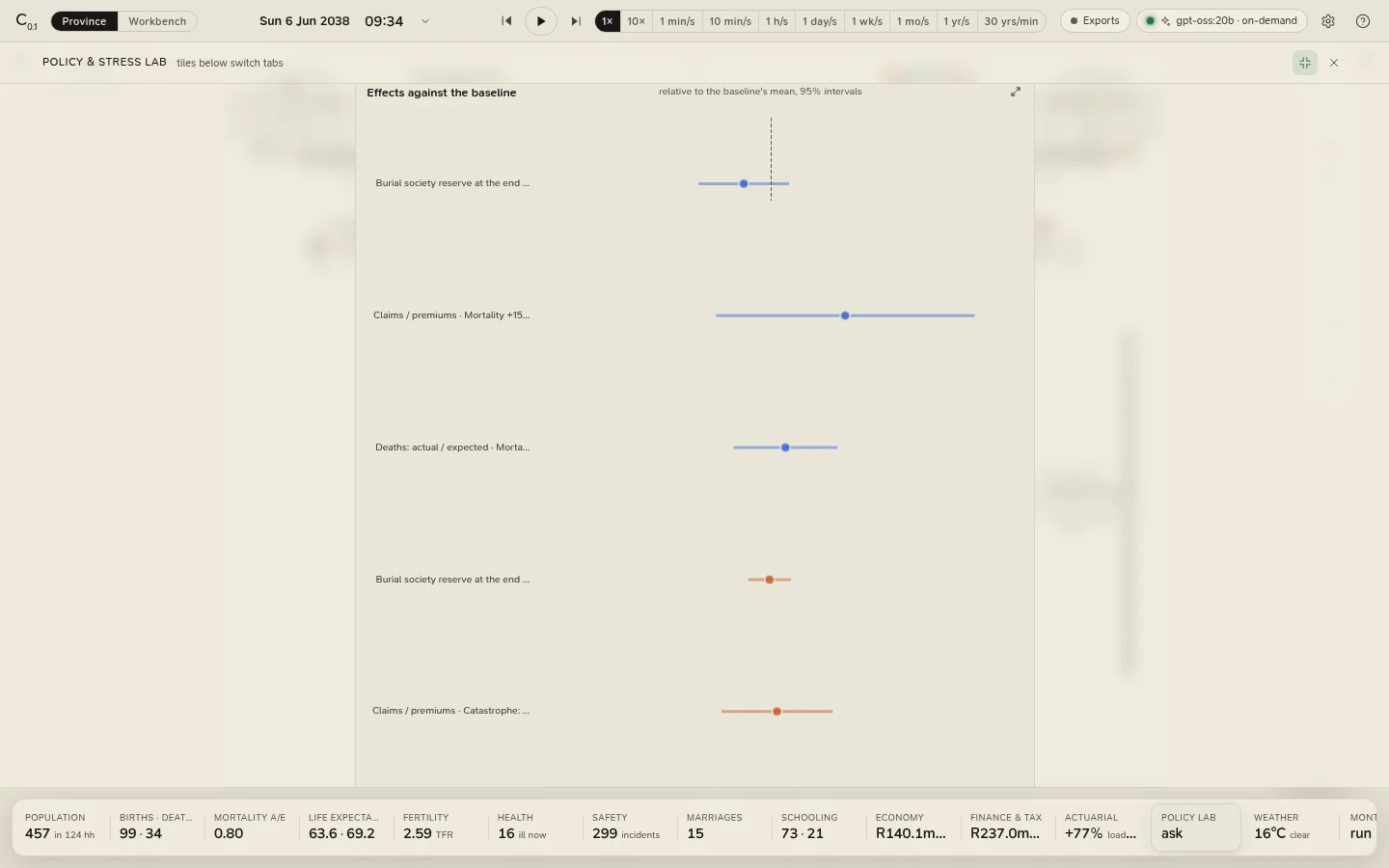Set speed to 1 min/s

click(677, 21)
